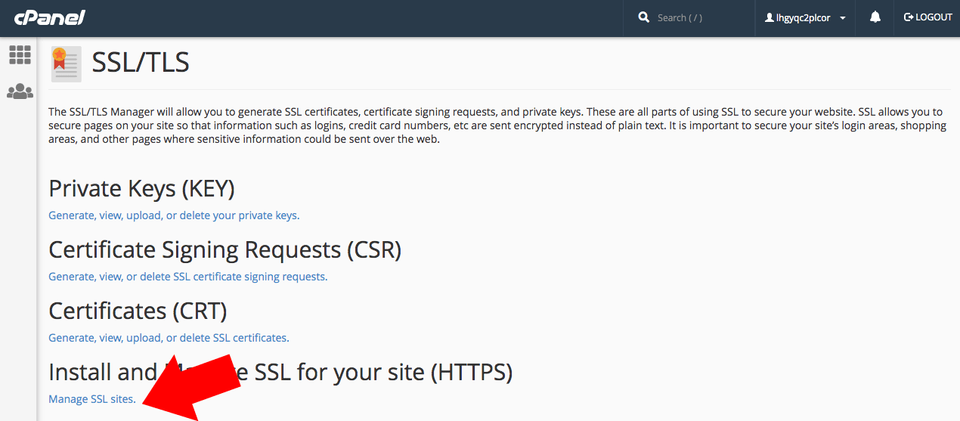Click the user profile person icon
This screenshot has width=960, height=421.
769,18
